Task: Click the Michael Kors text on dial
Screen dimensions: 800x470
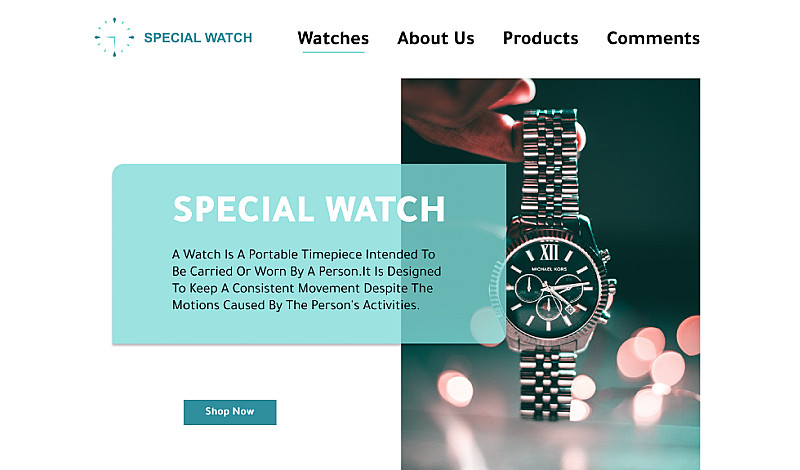Action: [549, 269]
